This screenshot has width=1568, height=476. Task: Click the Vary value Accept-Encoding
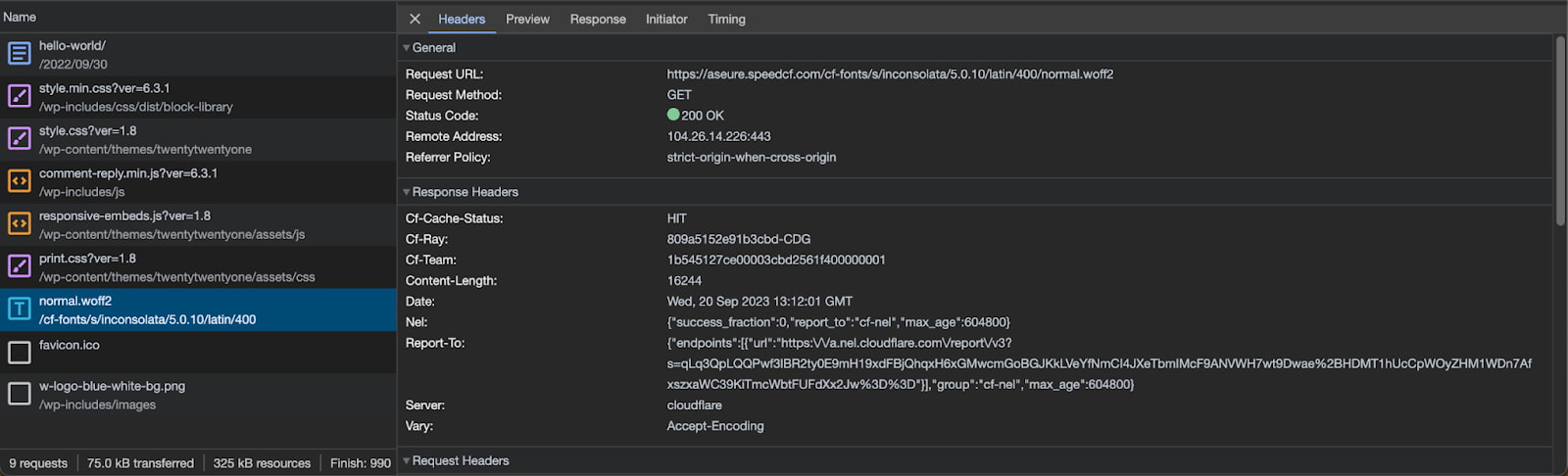[715, 426]
